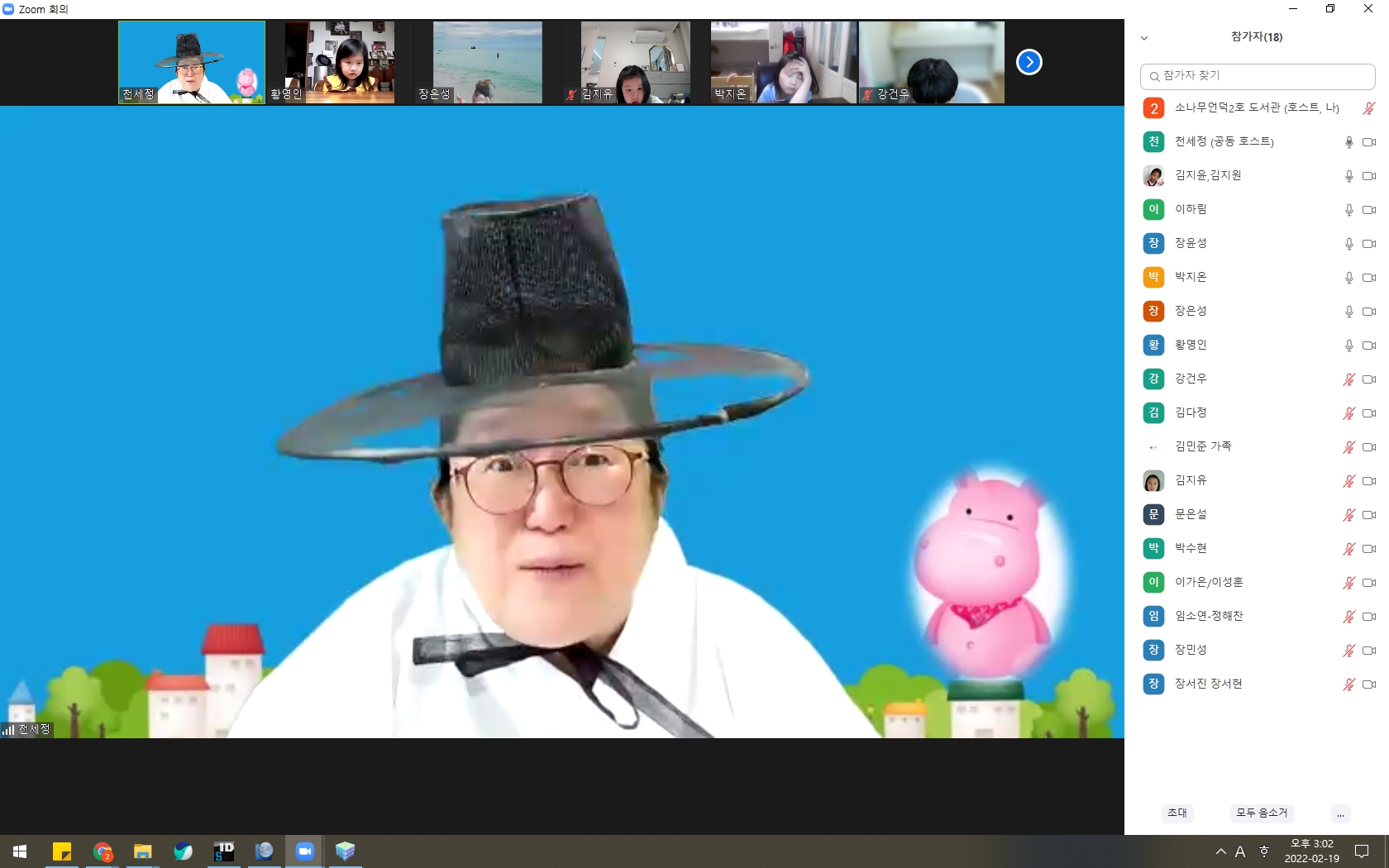
Task: Click the muted mic icon for 강건우
Action: coord(1348,379)
